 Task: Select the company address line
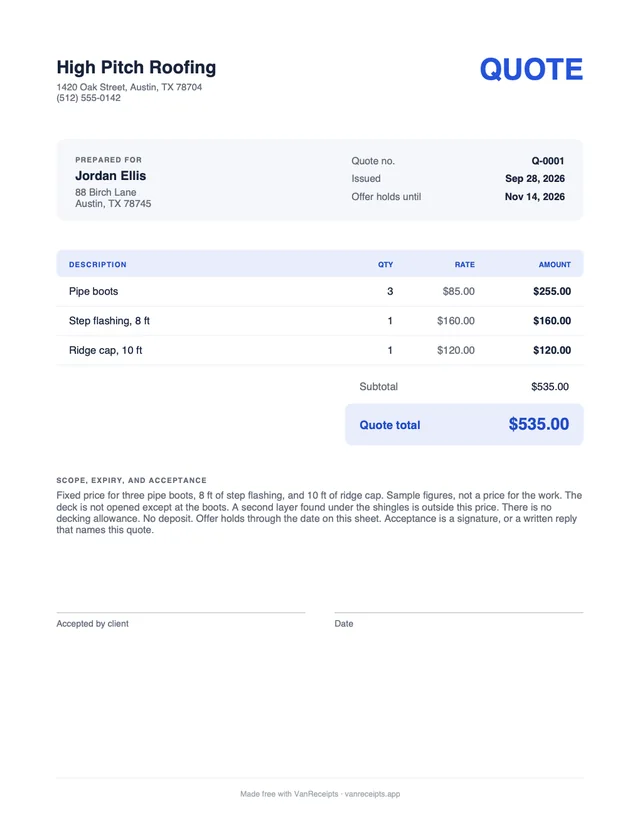click(129, 87)
